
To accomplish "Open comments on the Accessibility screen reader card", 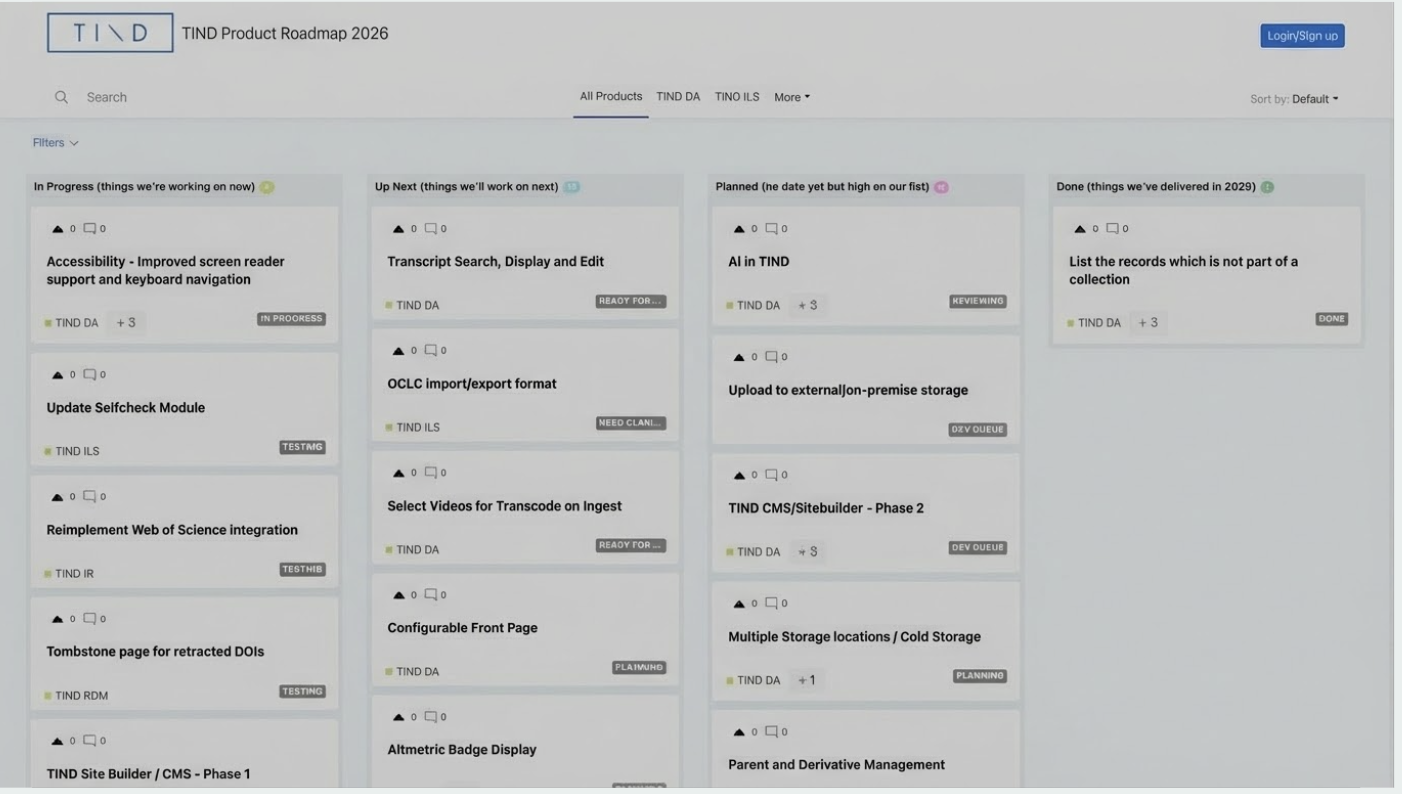I will pyautogui.click(x=91, y=227).
